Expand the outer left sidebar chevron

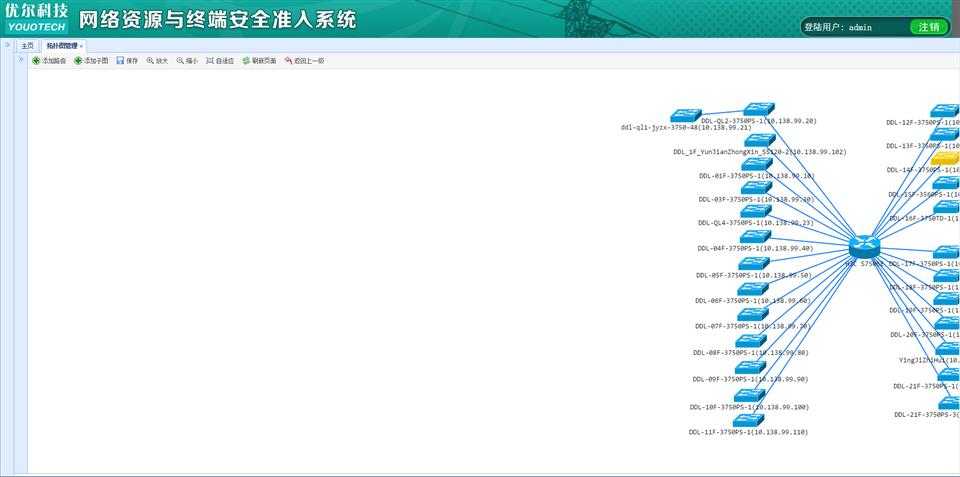pos(7,45)
